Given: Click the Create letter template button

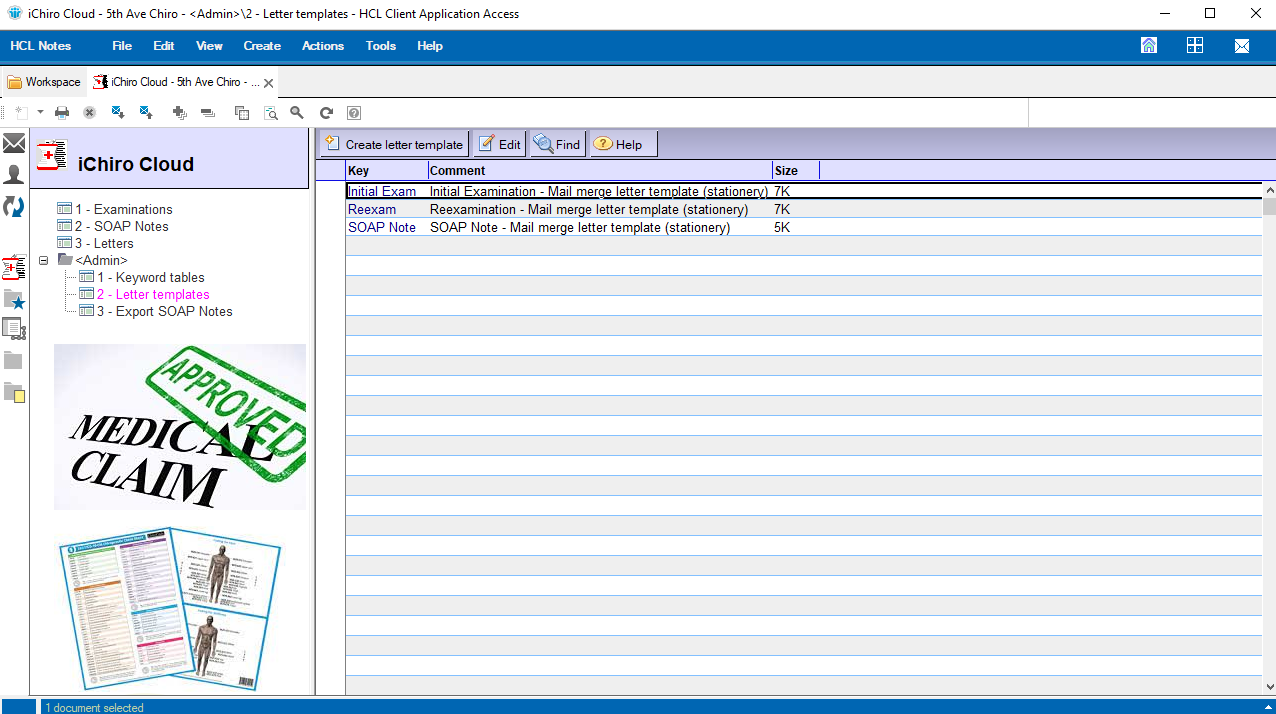Looking at the screenshot, I should click(394, 145).
